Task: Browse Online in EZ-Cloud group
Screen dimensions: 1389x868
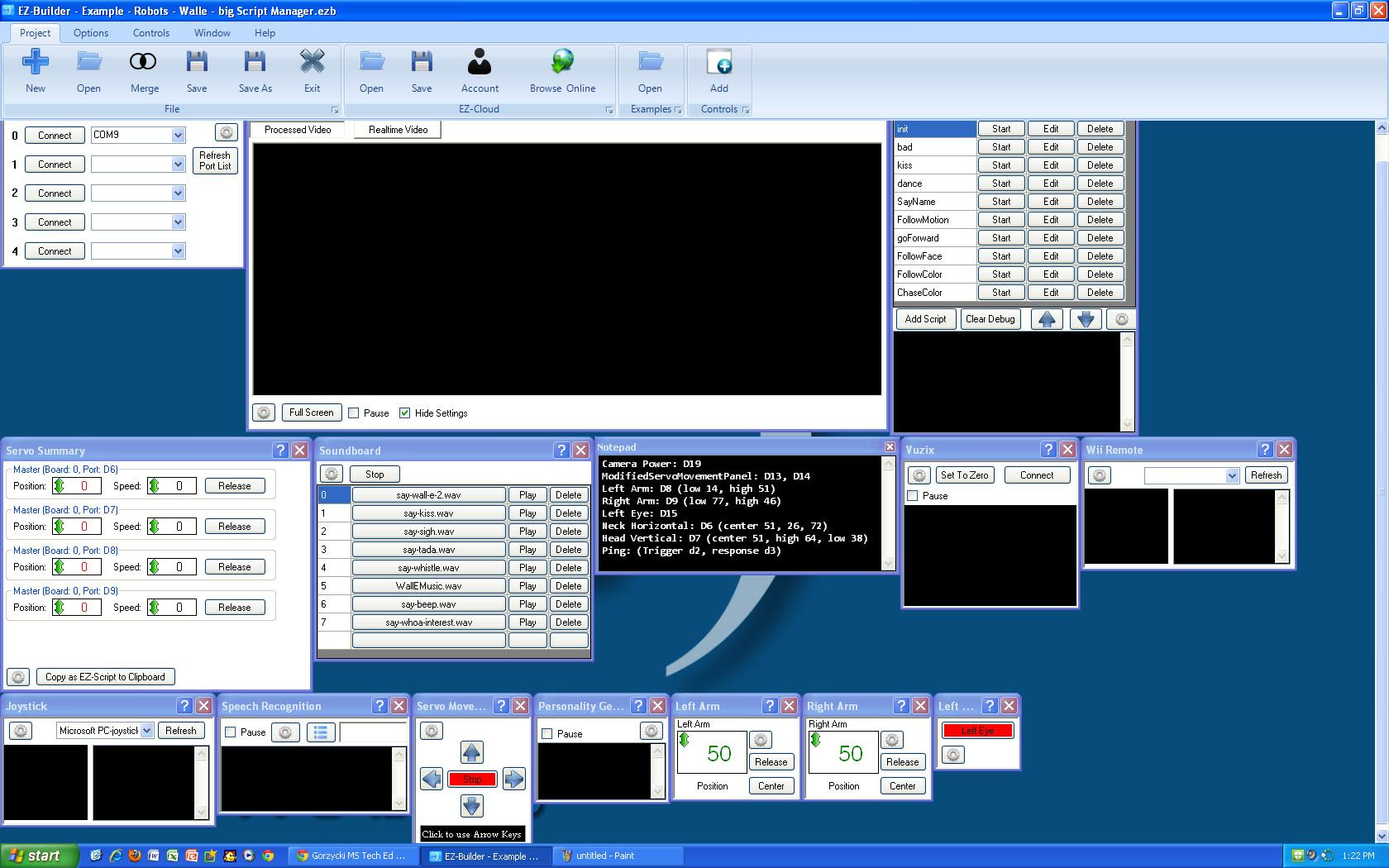Action: (562, 71)
